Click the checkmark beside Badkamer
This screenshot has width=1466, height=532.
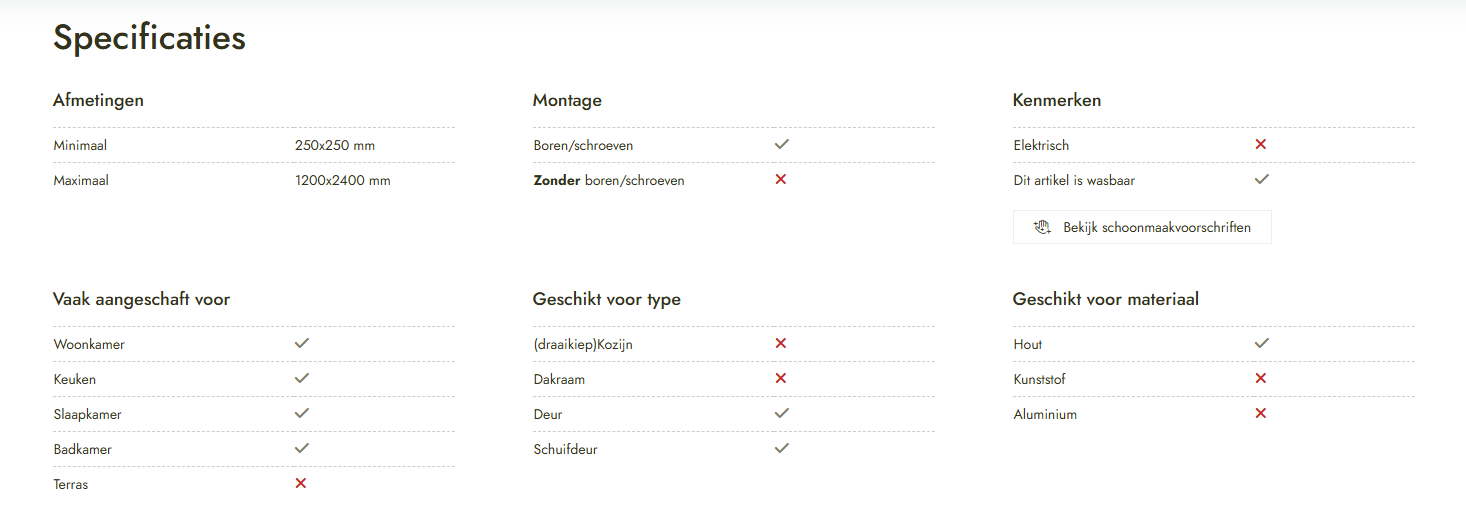302,448
